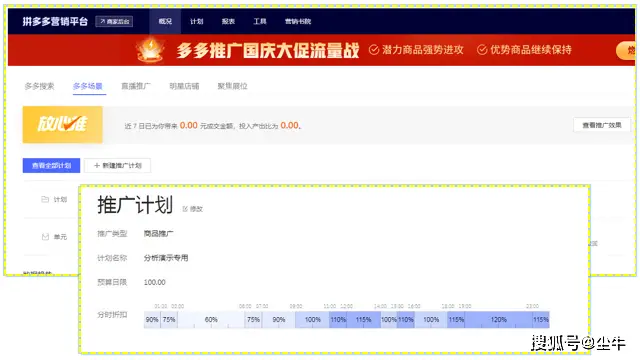This screenshot has width=640, height=360.
Task: Select the 115% segment starting at 23:00
Action: [x=541, y=320]
